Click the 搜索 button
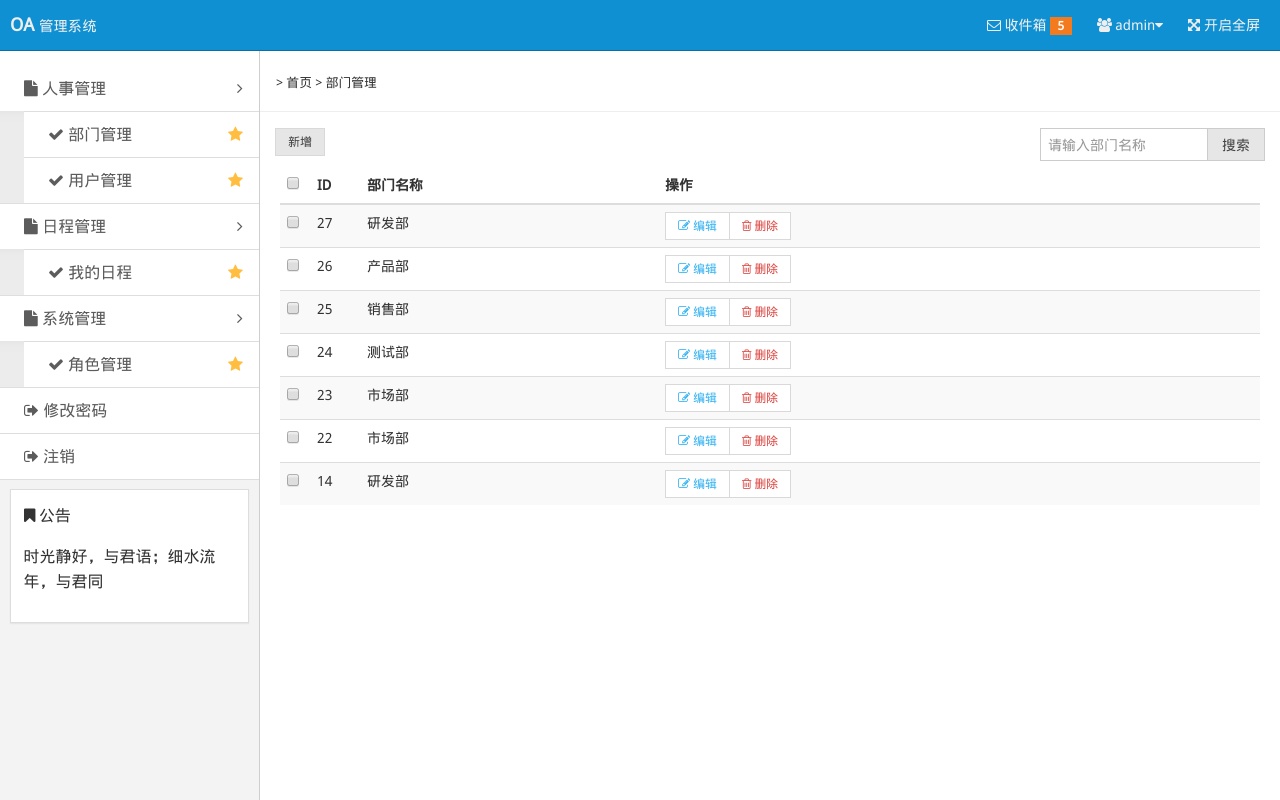1280x800 pixels. (x=1236, y=144)
